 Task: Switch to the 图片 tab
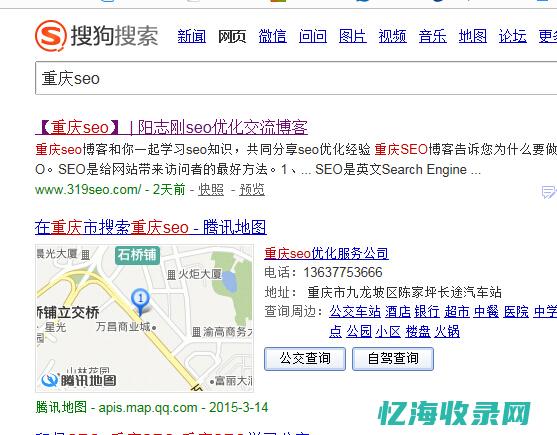352,36
